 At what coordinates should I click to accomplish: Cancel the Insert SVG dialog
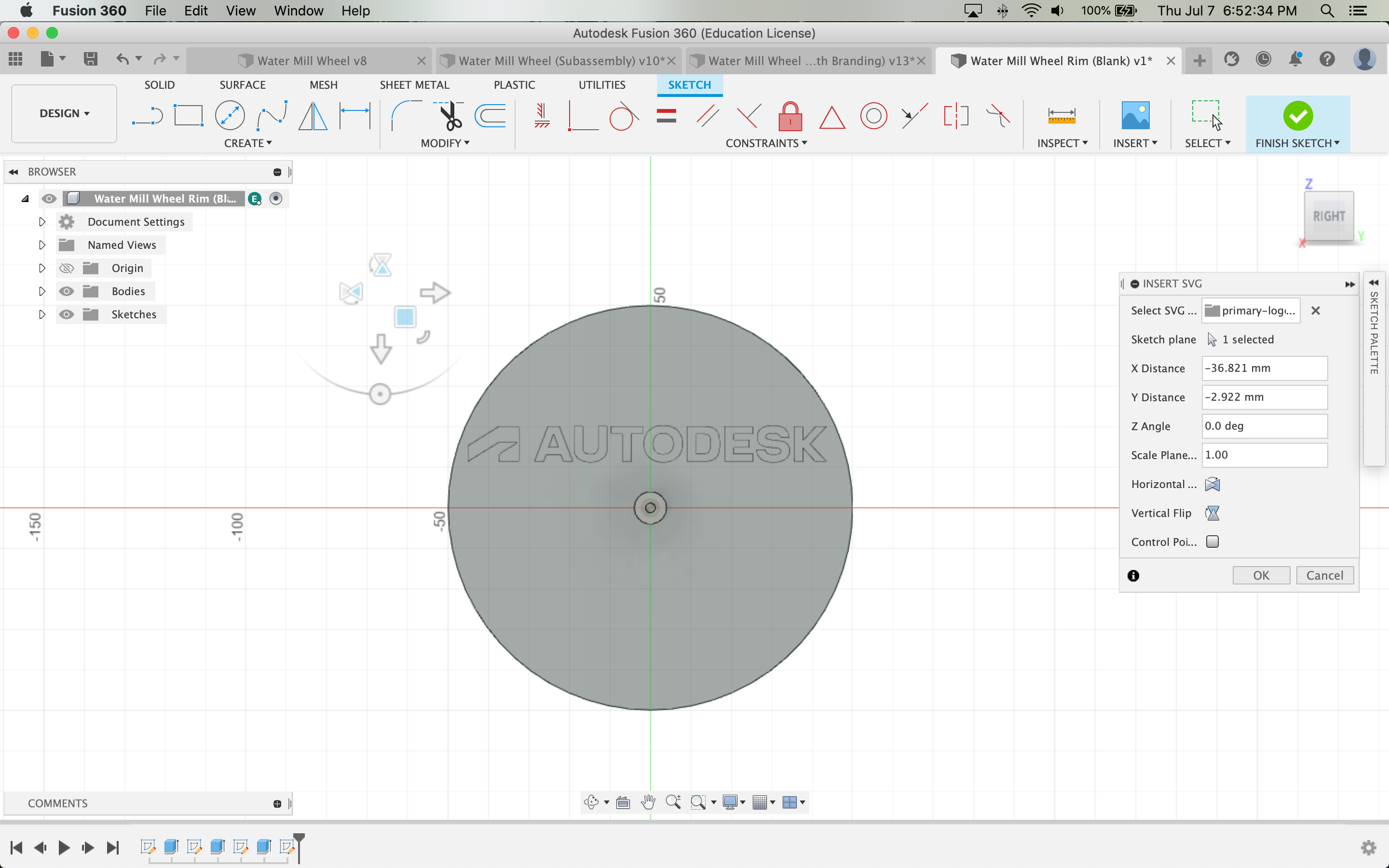click(1325, 575)
